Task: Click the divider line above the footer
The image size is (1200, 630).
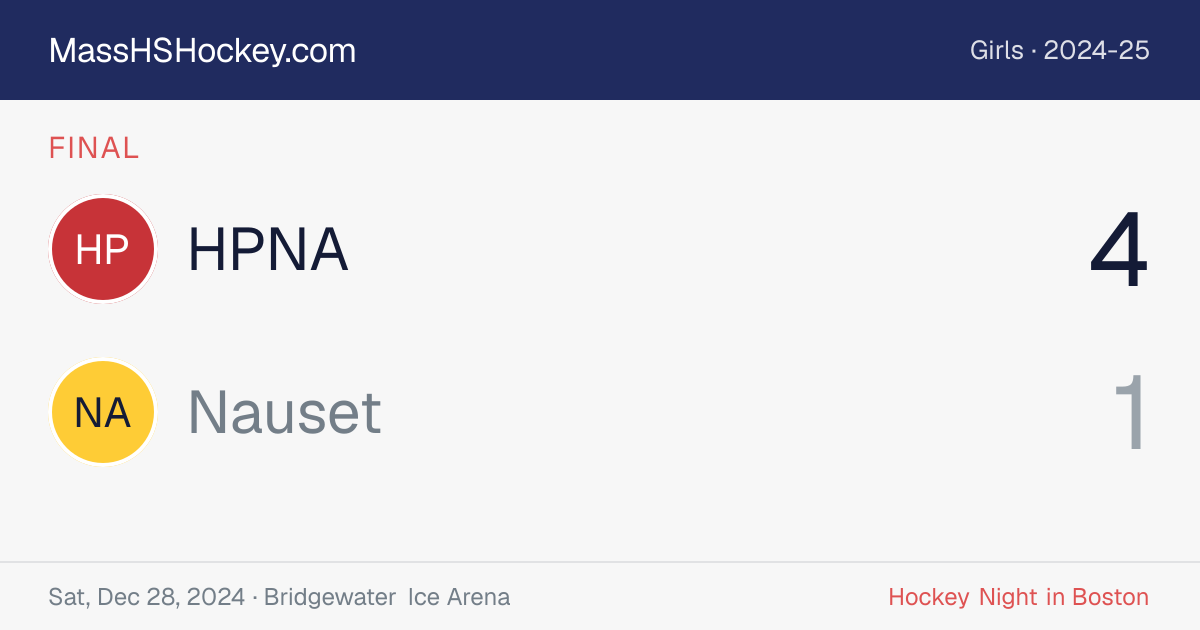Action: point(600,562)
